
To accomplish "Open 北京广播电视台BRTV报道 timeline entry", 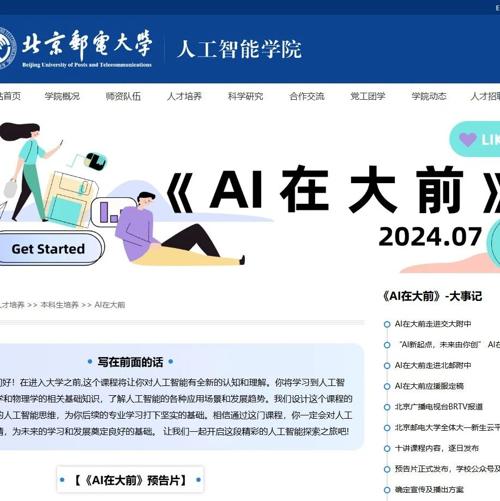I will (439, 407).
